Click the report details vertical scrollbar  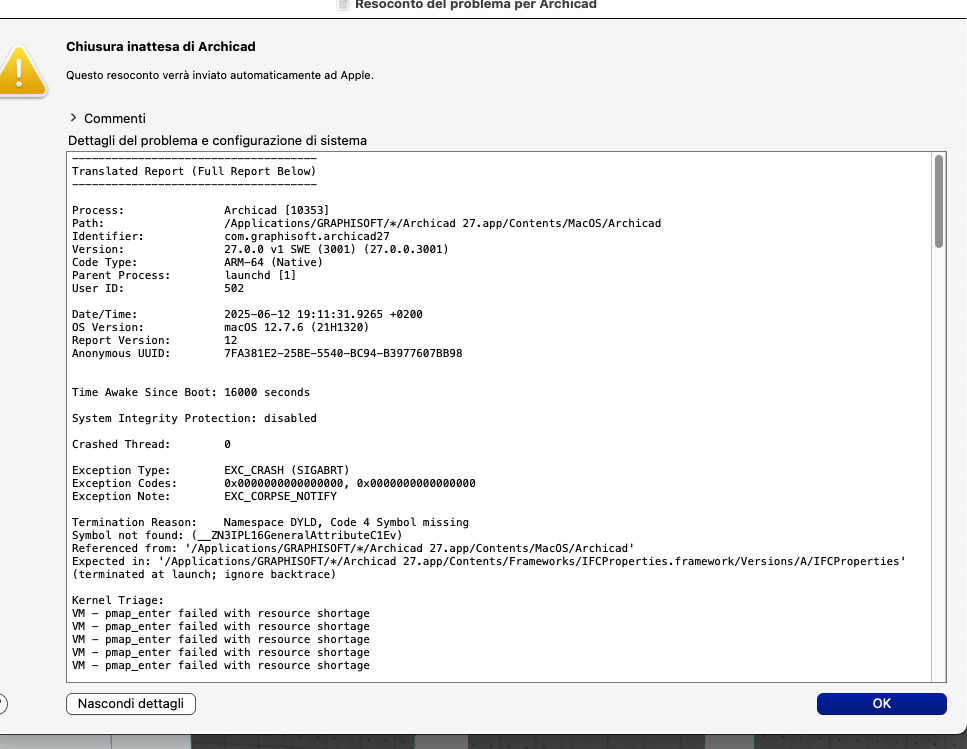point(939,202)
